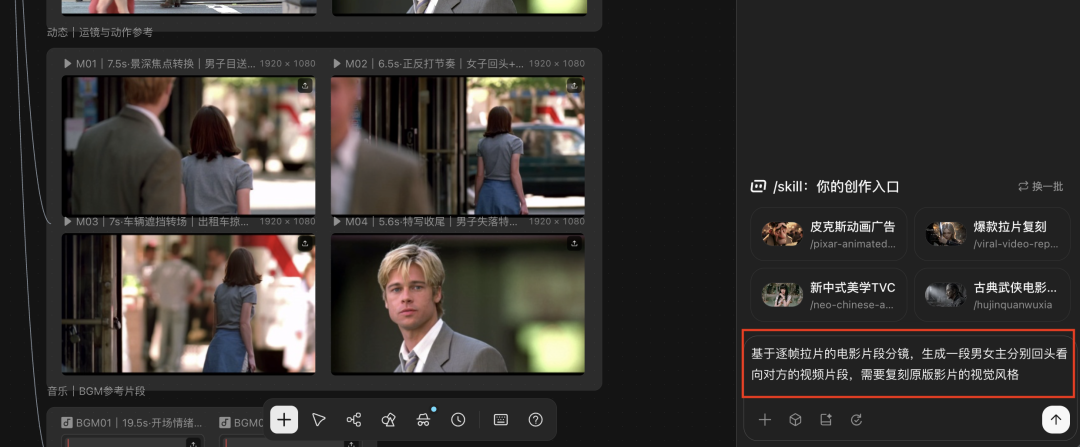Choose the 爆款拉片复刻 skill card

993,234
